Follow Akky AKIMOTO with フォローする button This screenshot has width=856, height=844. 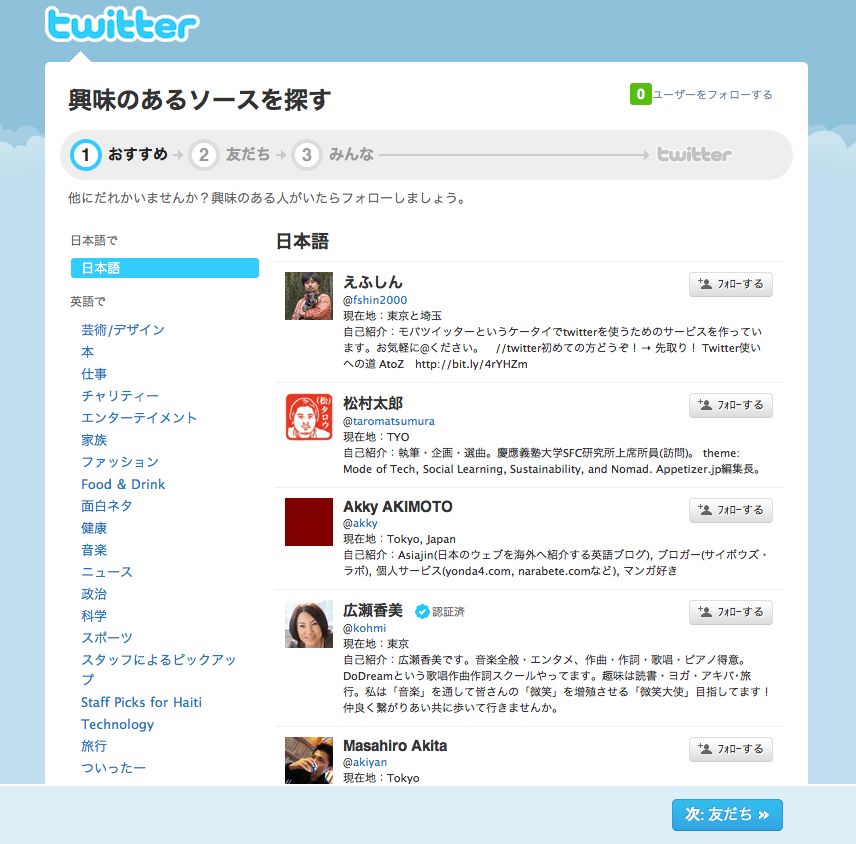pyautogui.click(x=730, y=510)
